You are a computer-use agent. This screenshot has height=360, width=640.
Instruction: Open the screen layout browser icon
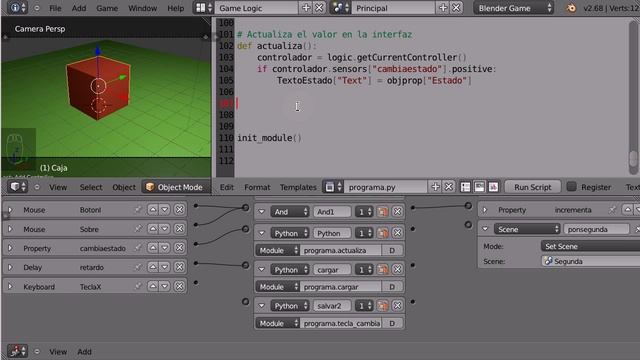coord(203,8)
